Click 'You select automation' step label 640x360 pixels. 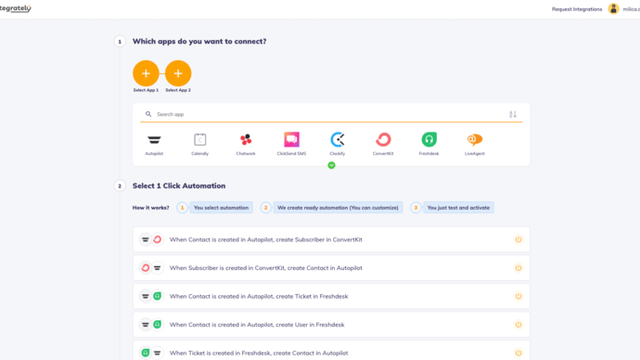click(221, 208)
